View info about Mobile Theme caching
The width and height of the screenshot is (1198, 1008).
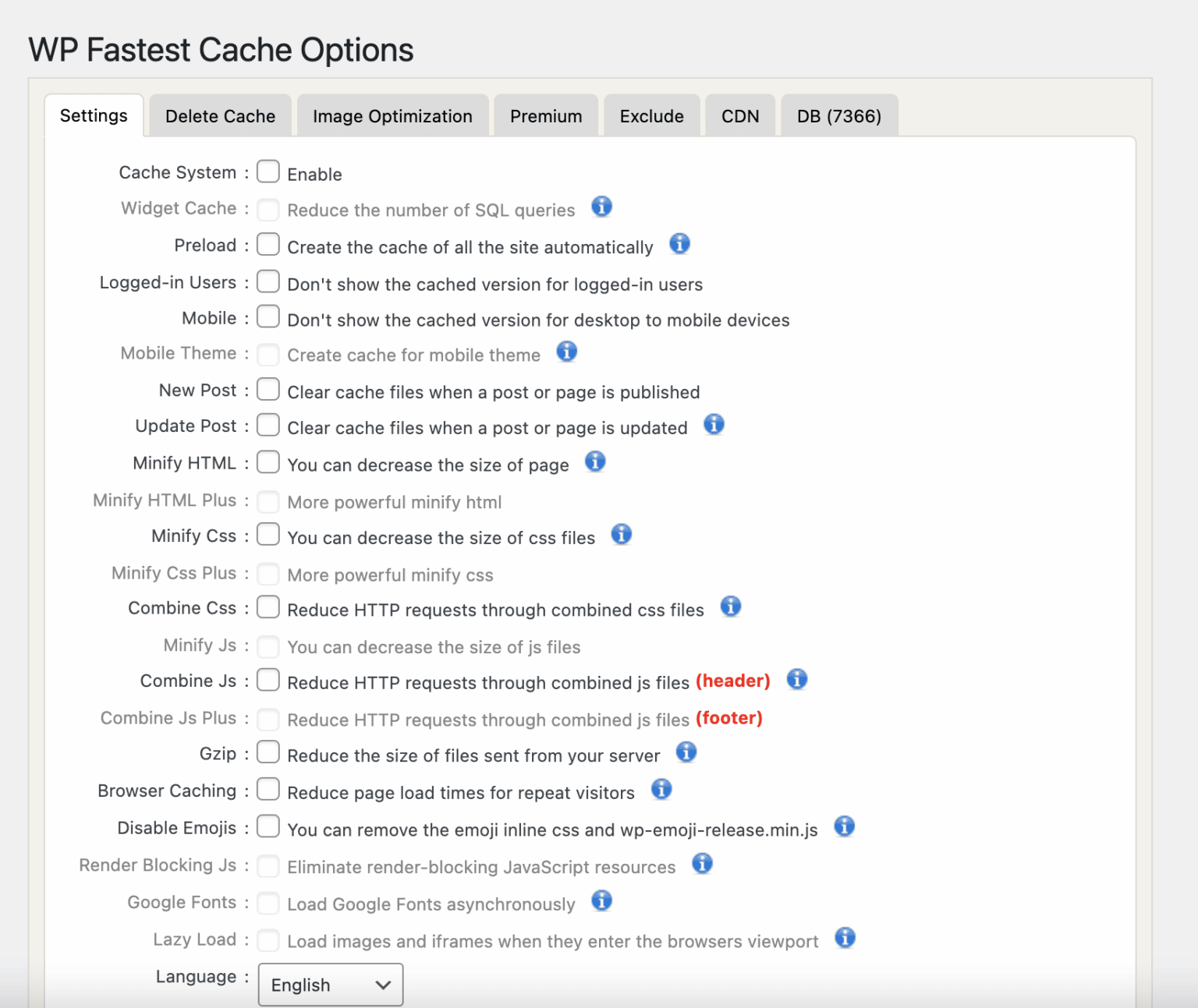(566, 352)
